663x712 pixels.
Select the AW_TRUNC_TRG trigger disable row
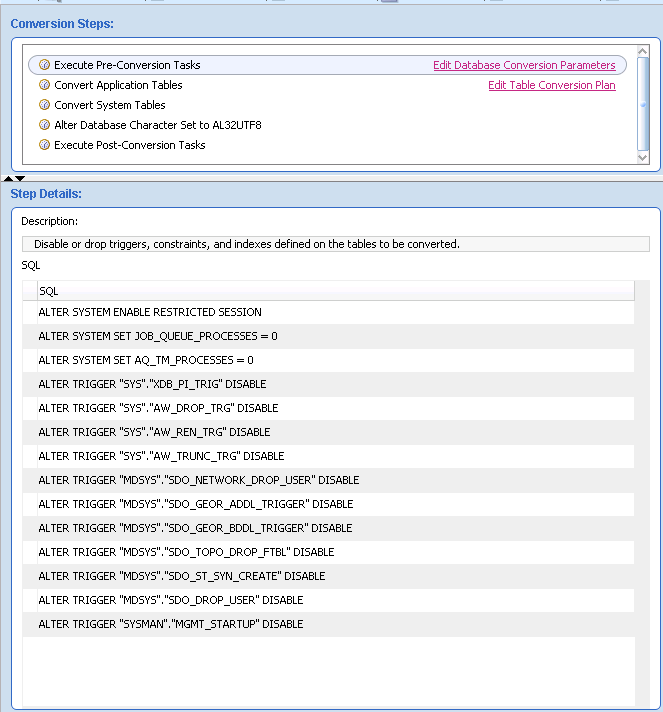coord(328,456)
